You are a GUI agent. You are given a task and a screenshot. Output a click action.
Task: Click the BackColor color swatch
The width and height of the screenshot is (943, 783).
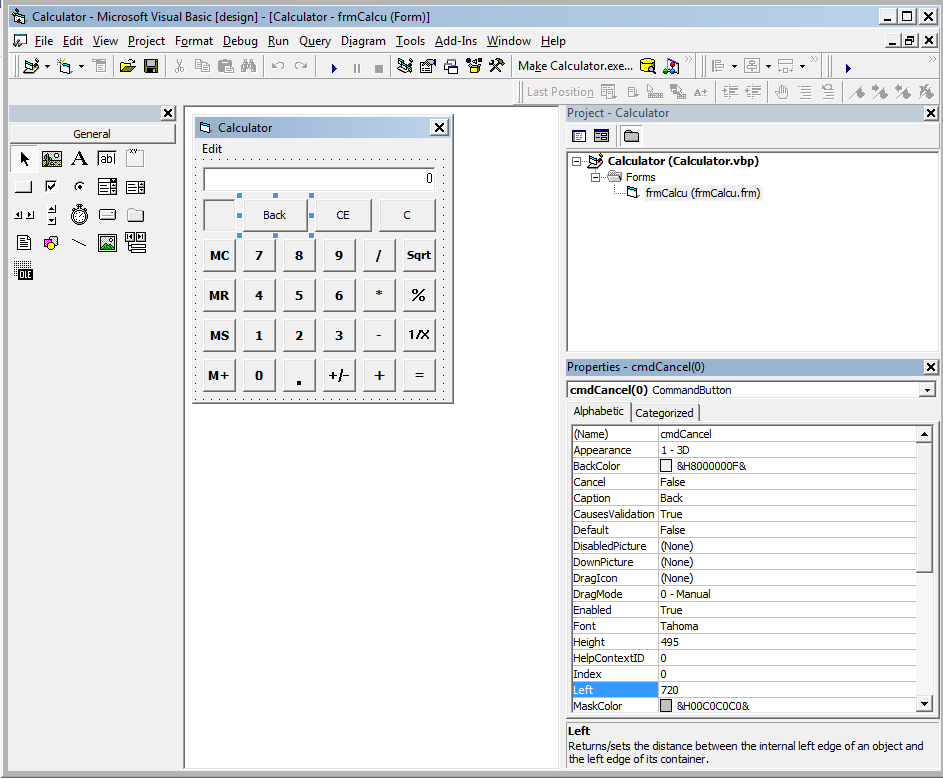pos(666,466)
